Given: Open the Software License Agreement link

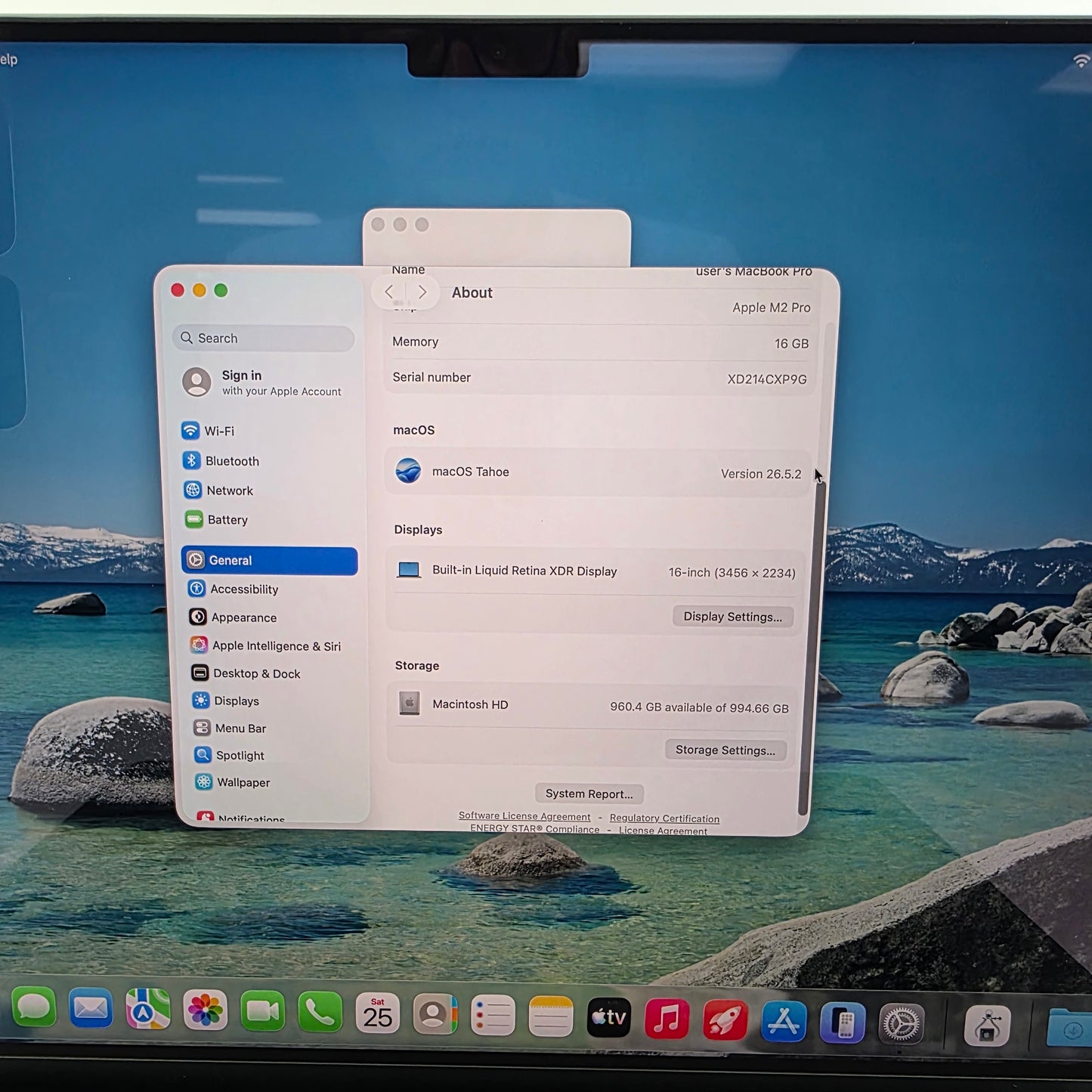Looking at the screenshot, I should [x=524, y=816].
